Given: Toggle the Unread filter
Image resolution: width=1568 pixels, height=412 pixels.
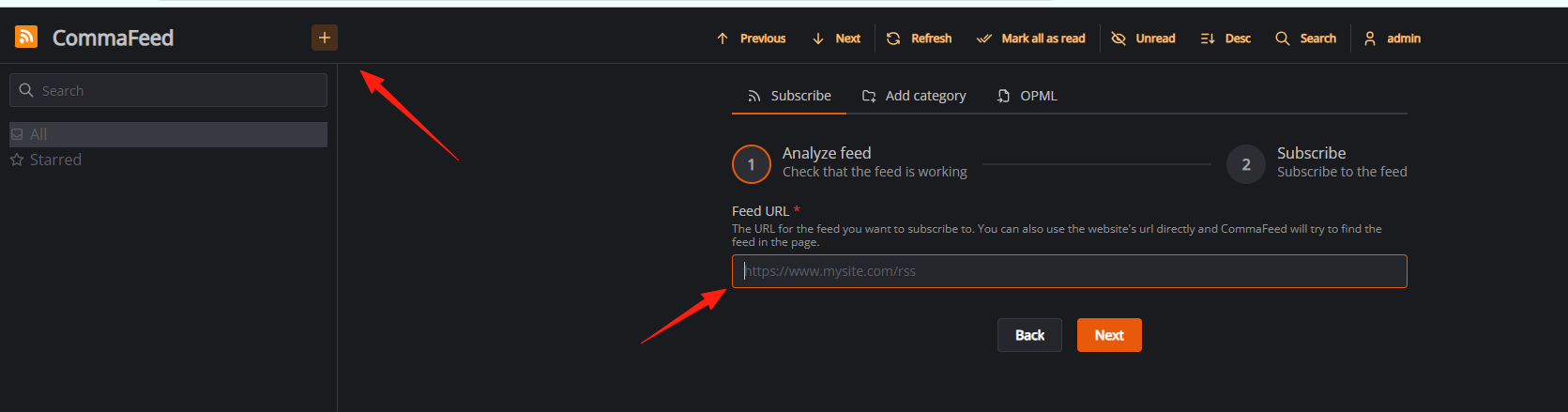Looking at the screenshot, I should (x=1143, y=38).
